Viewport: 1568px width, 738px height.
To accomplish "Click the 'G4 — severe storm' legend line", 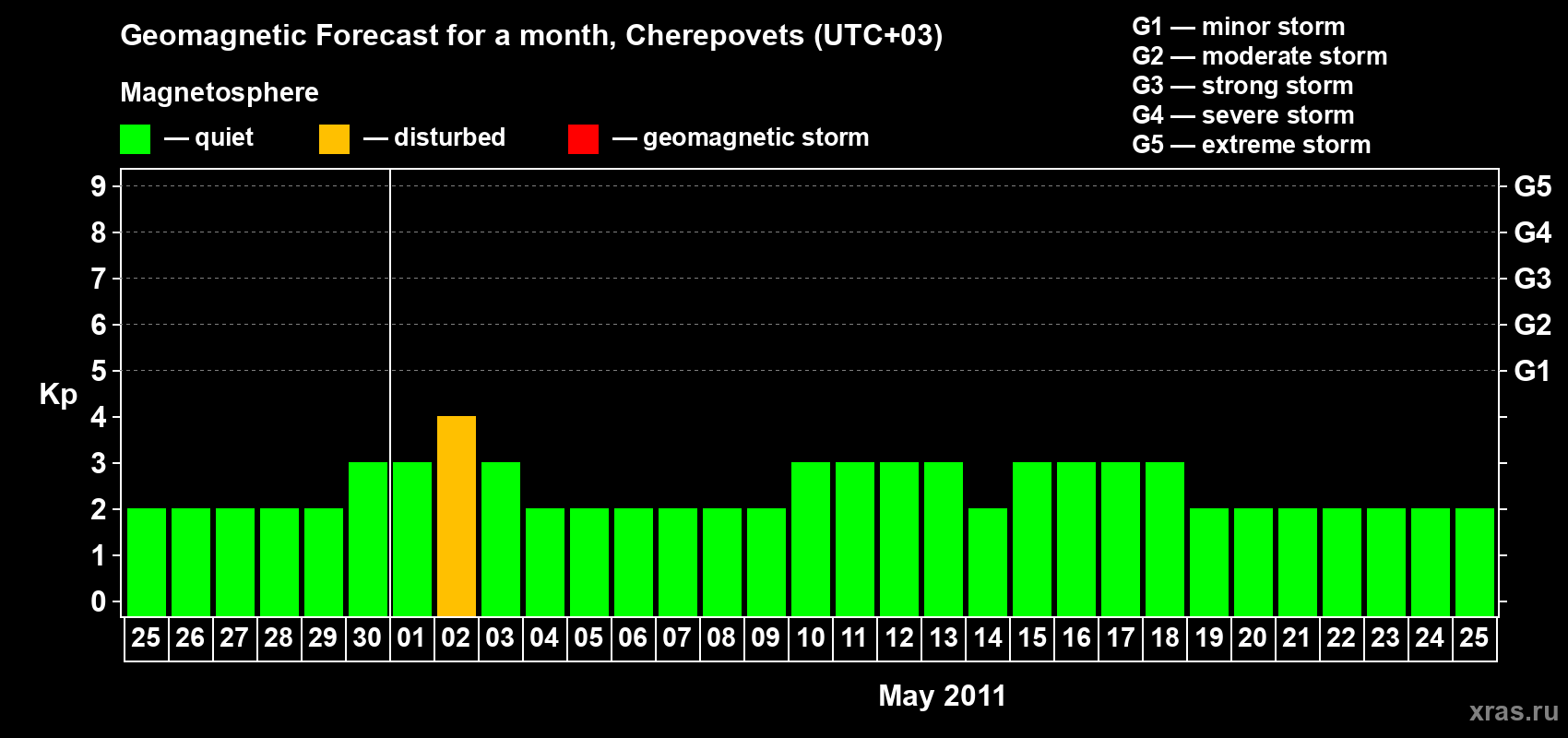I will [x=1243, y=115].
